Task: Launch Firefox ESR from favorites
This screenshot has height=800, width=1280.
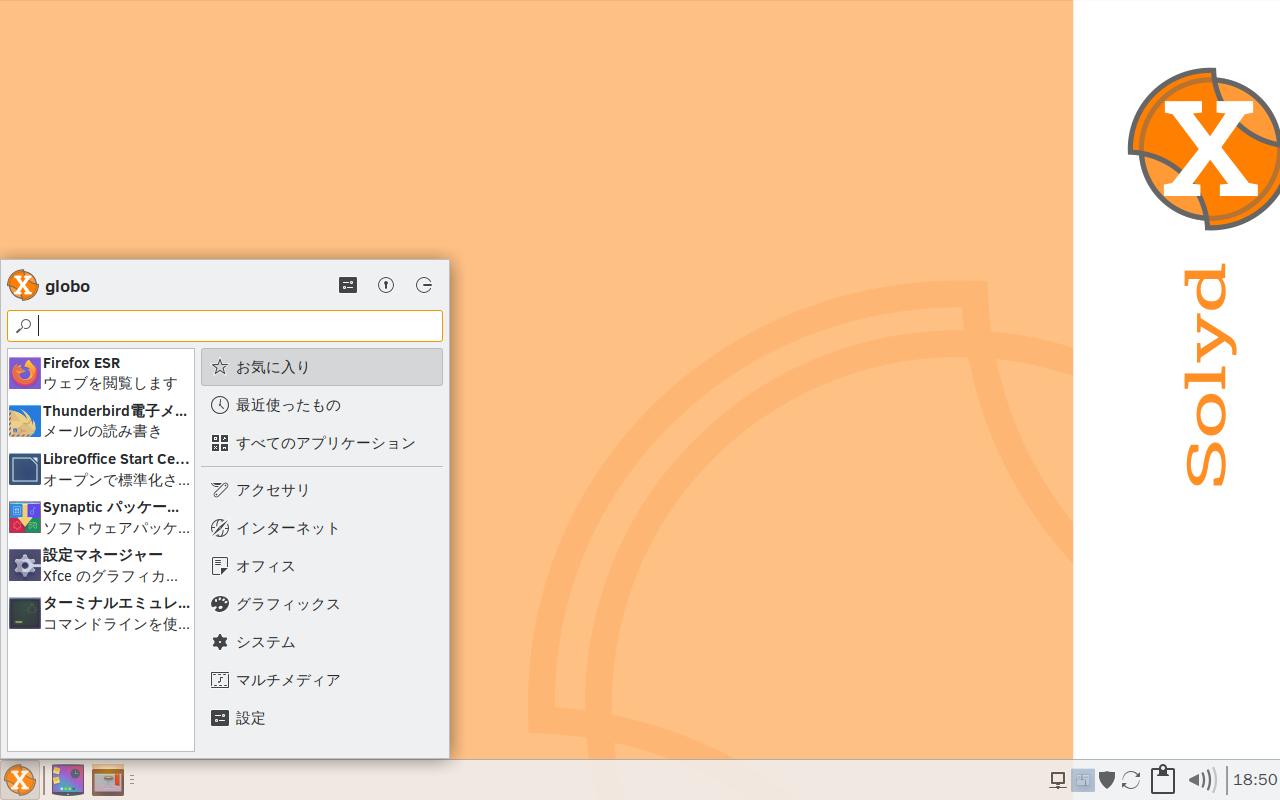Action: click(x=100, y=373)
